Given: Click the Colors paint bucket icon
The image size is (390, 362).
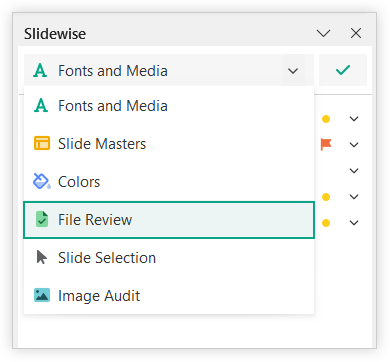Looking at the screenshot, I should (x=42, y=181).
